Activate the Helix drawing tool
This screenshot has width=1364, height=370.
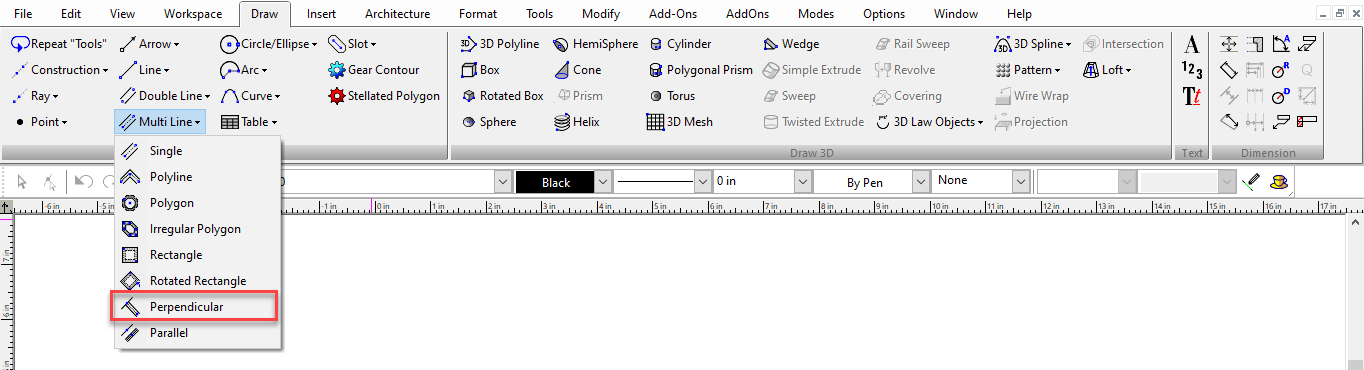click(x=577, y=122)
